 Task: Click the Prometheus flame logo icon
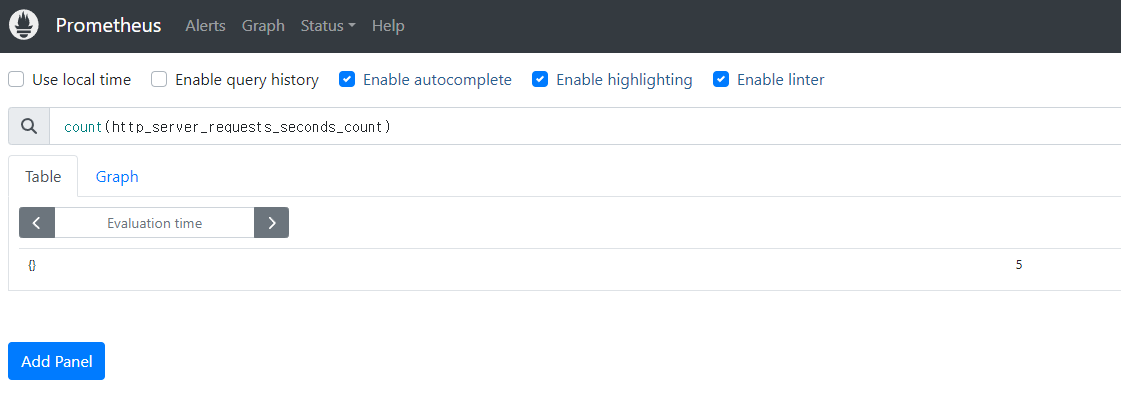[x=24, y=26]
